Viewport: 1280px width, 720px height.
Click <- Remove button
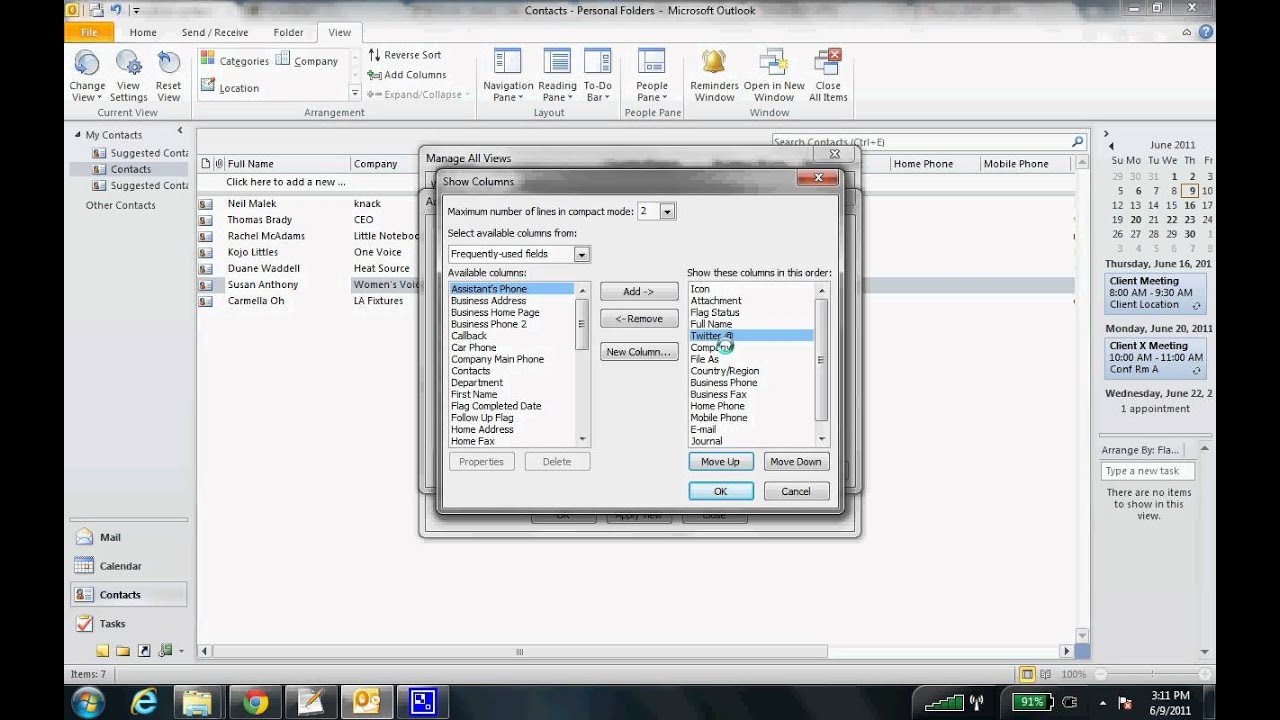638,319
